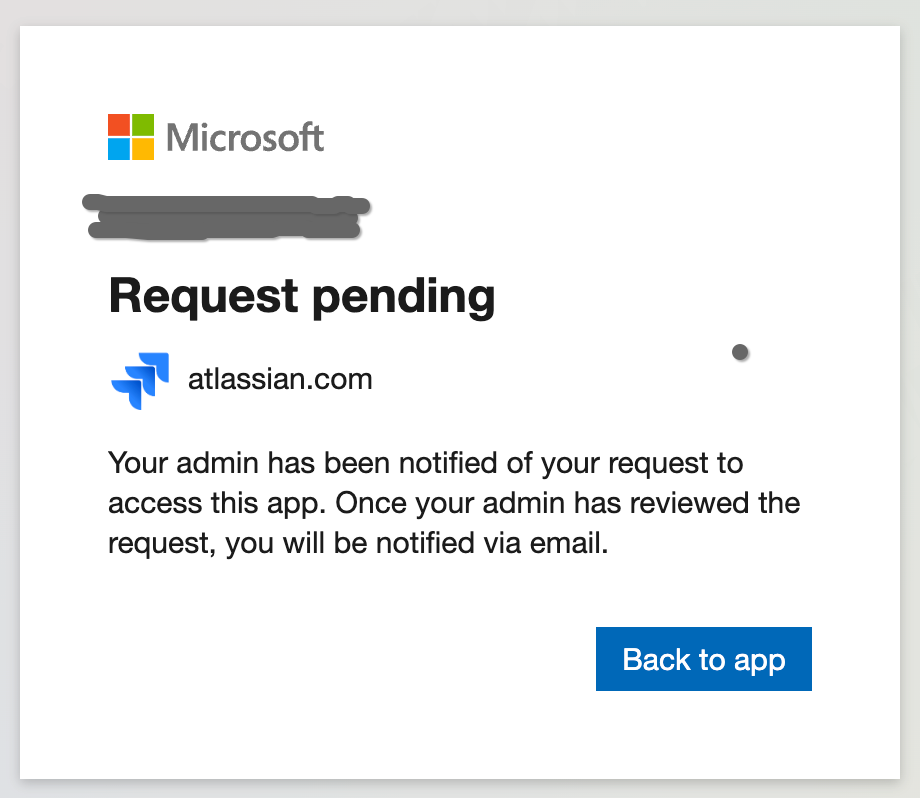Click the Microsoft wordmark text

click(x=246, y=137)
